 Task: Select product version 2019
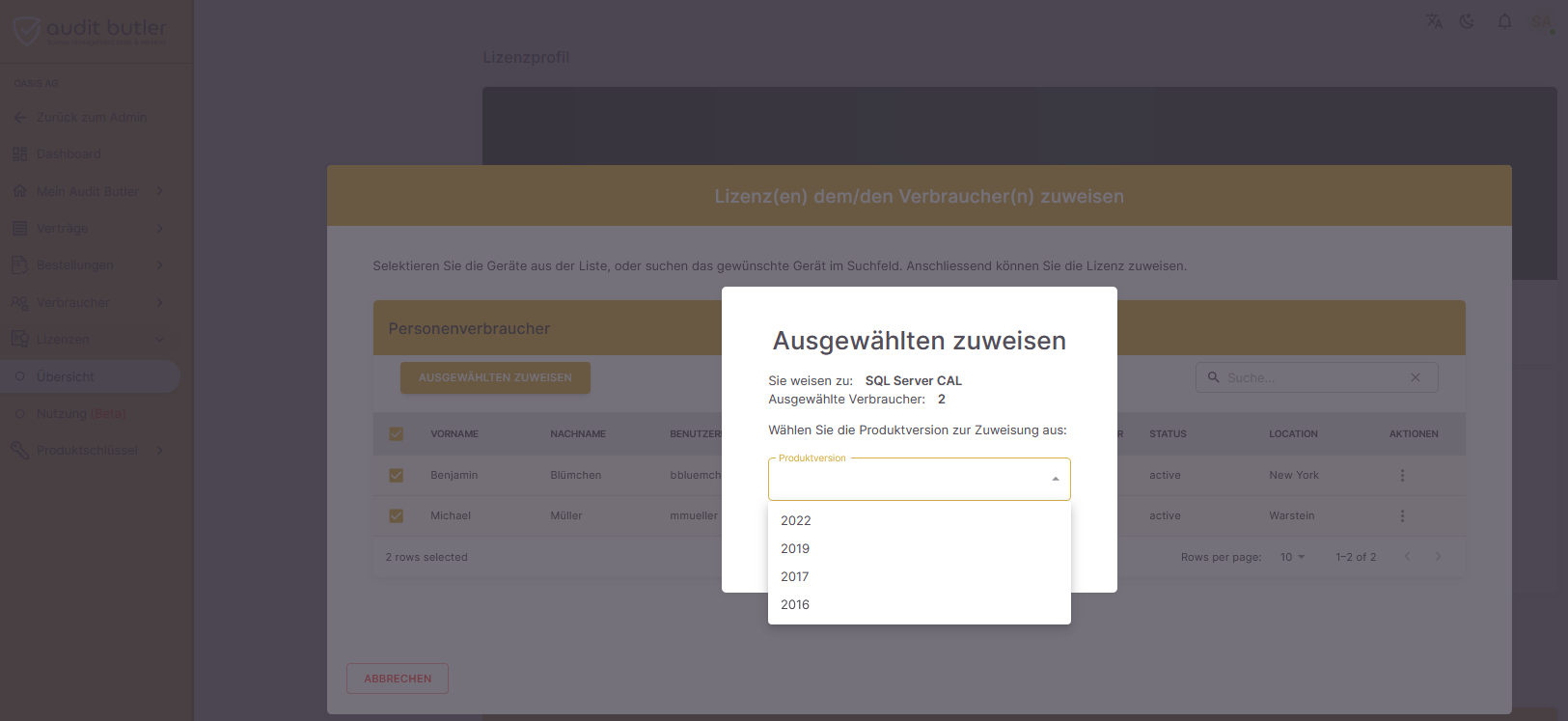click(x=920, y=549)
